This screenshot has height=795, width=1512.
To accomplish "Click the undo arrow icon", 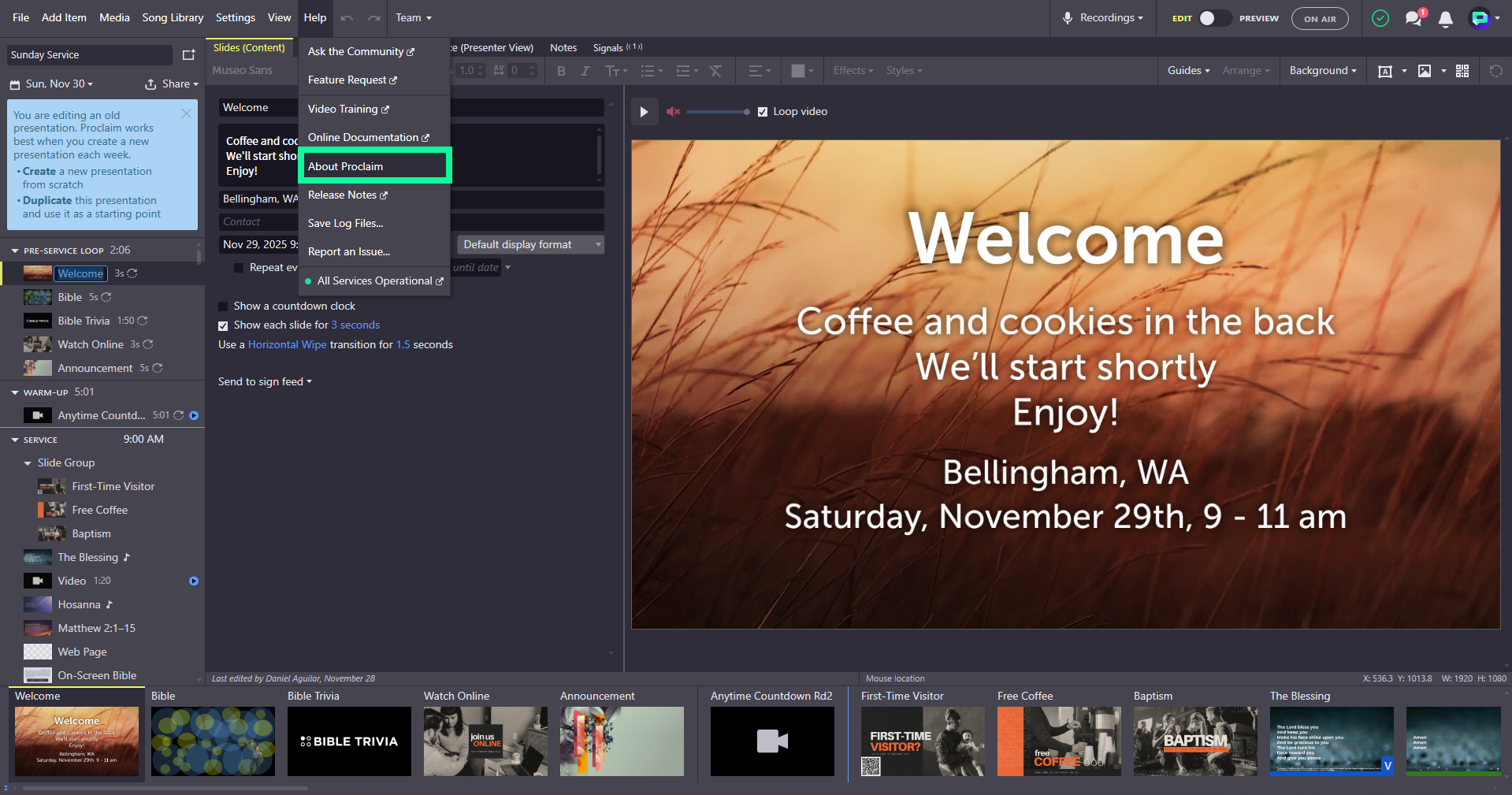I will tap(347, 18).
